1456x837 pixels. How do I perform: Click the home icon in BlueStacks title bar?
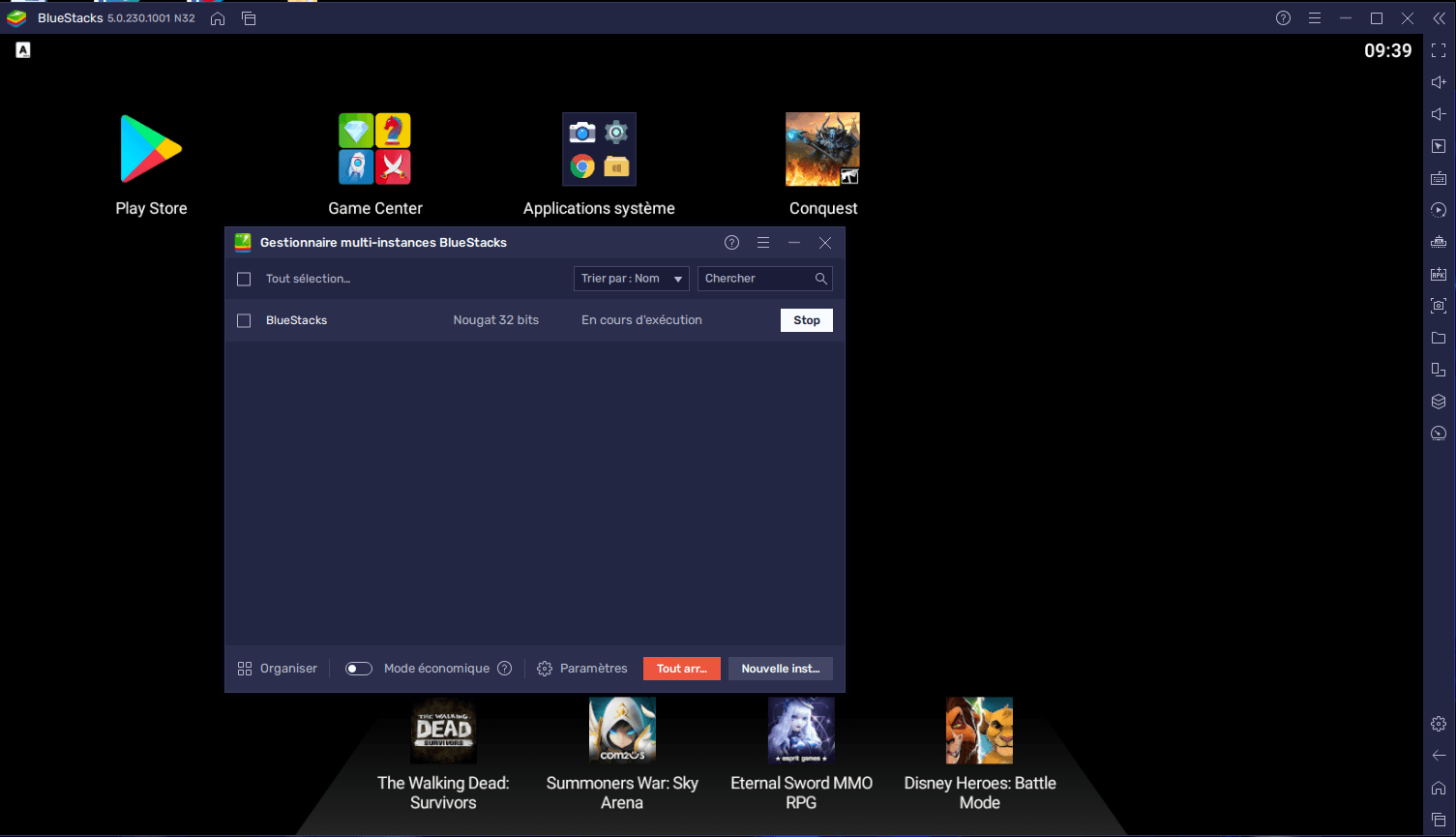tap(218, 18)
